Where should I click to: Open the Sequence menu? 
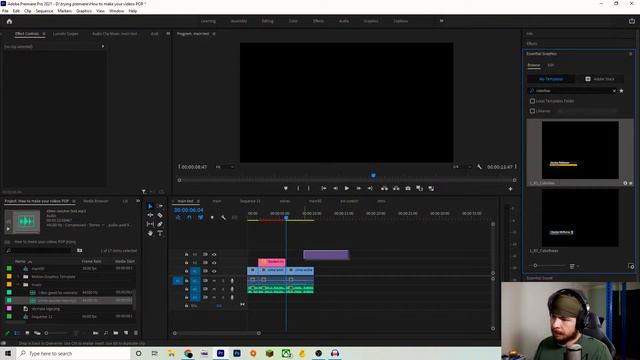(44, 11)
